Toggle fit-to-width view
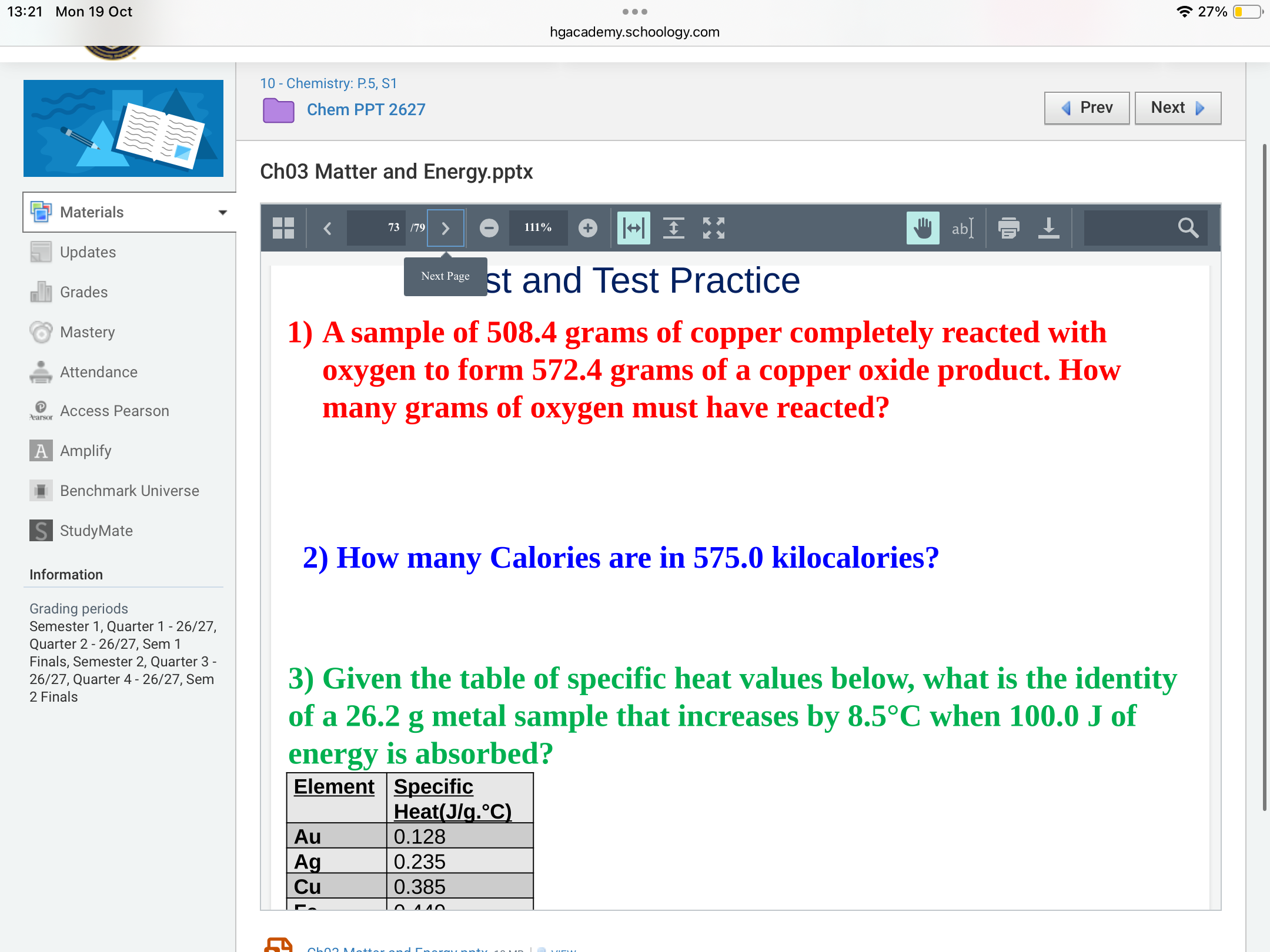 pyautogui.click(x=634, y=228)
